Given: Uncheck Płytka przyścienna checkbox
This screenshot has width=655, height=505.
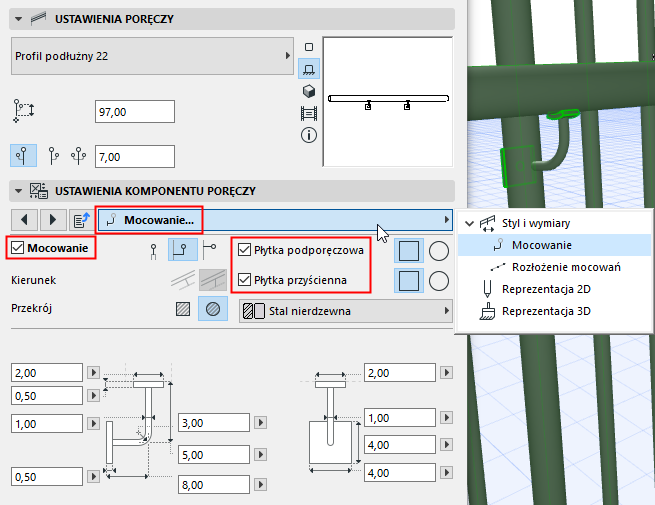Looking at the screenshot, I should tap(244, 279).
